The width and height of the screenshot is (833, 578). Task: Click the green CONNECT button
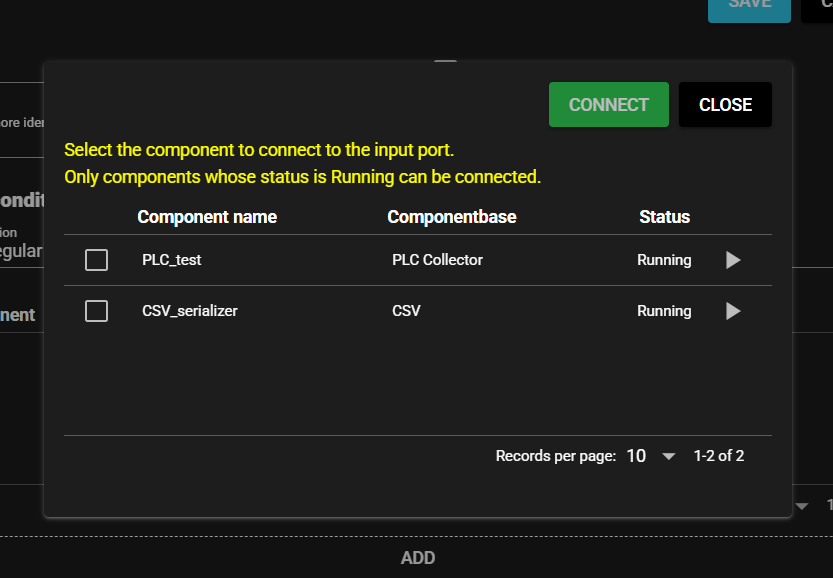click(x=608, y=105)
